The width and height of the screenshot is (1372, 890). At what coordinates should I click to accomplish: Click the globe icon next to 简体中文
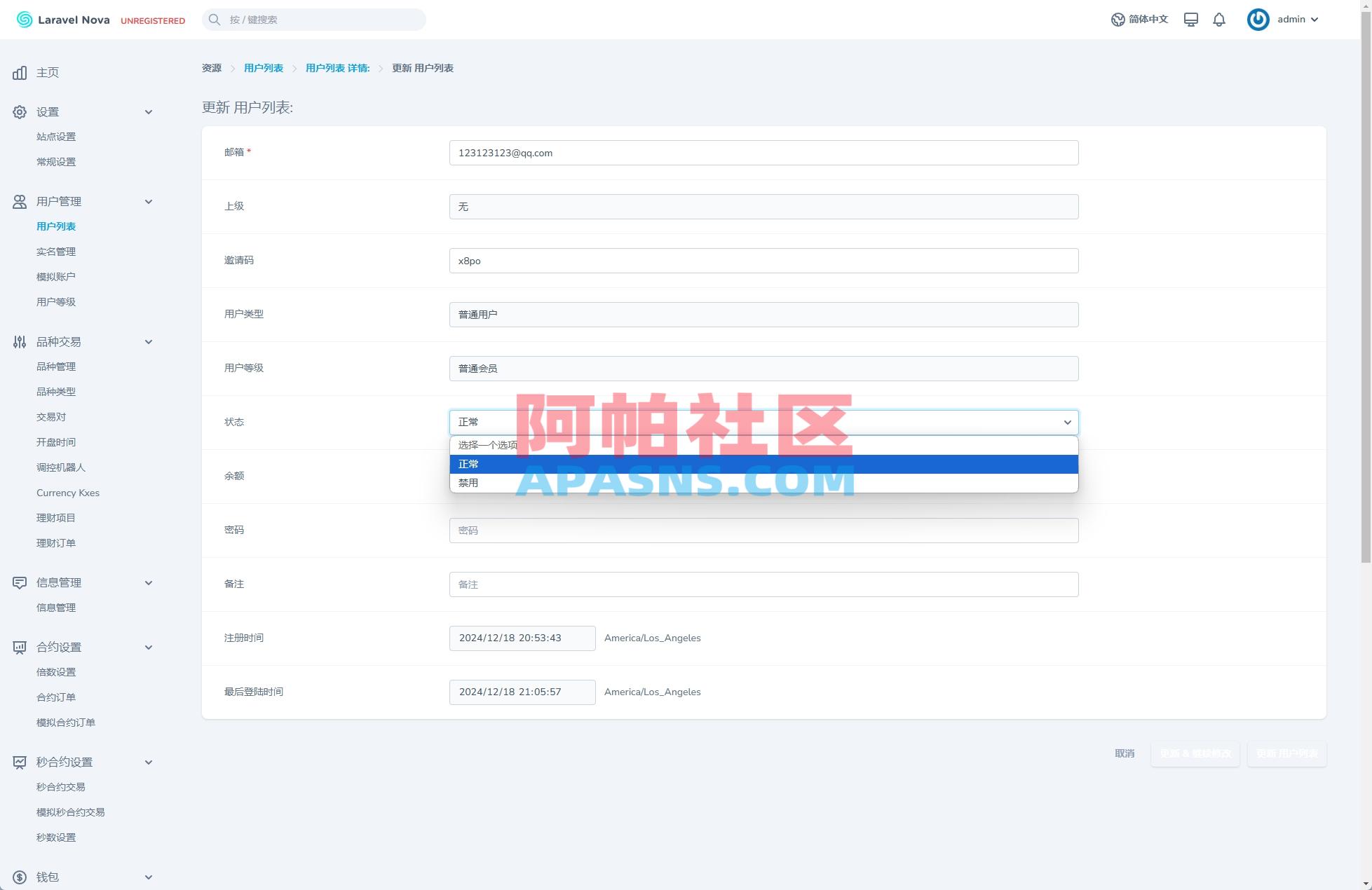click(x=1118, y=19)
